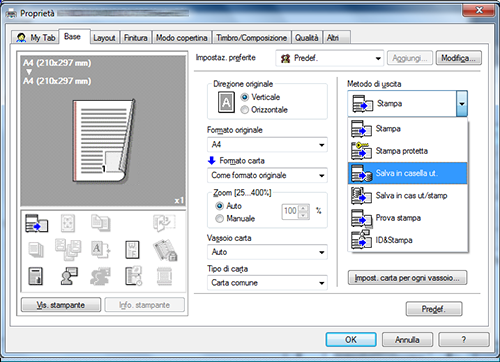This screenshot has height=362, width=500.
Task: Click the page with clock overlay icon
Action: pos(134,276)
